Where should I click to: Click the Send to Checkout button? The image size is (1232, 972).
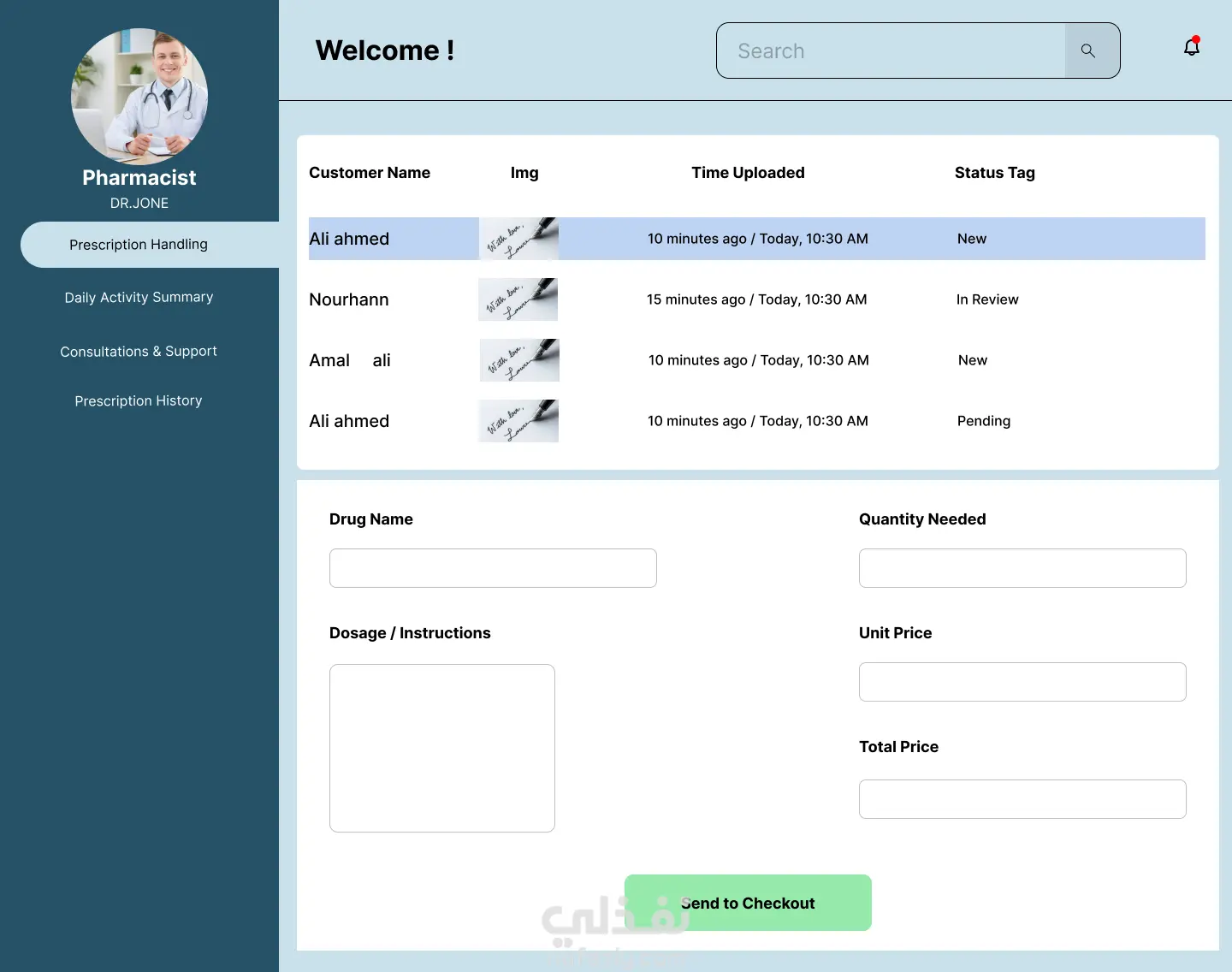coord(748,903)
